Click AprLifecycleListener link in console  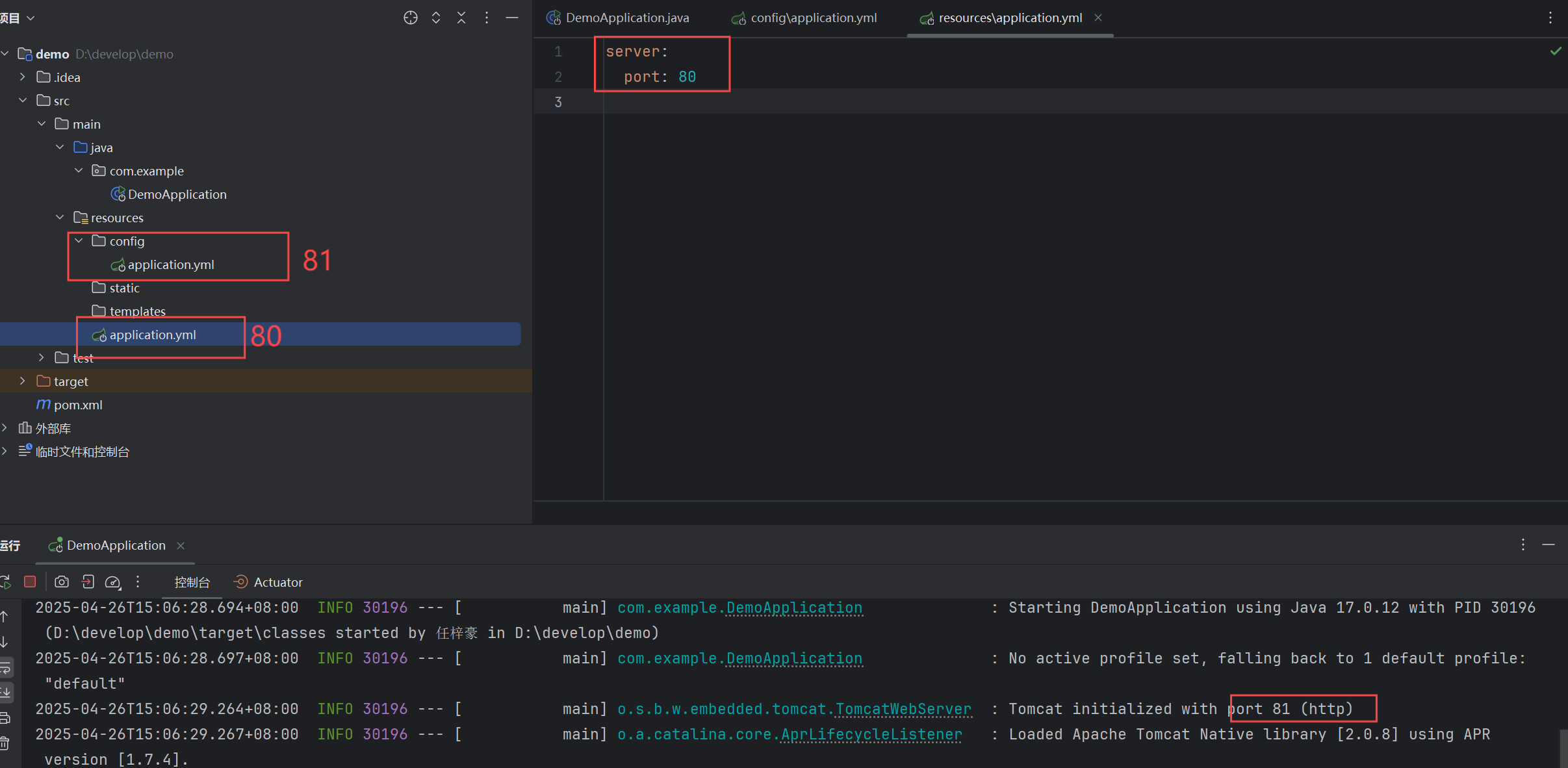871,734
